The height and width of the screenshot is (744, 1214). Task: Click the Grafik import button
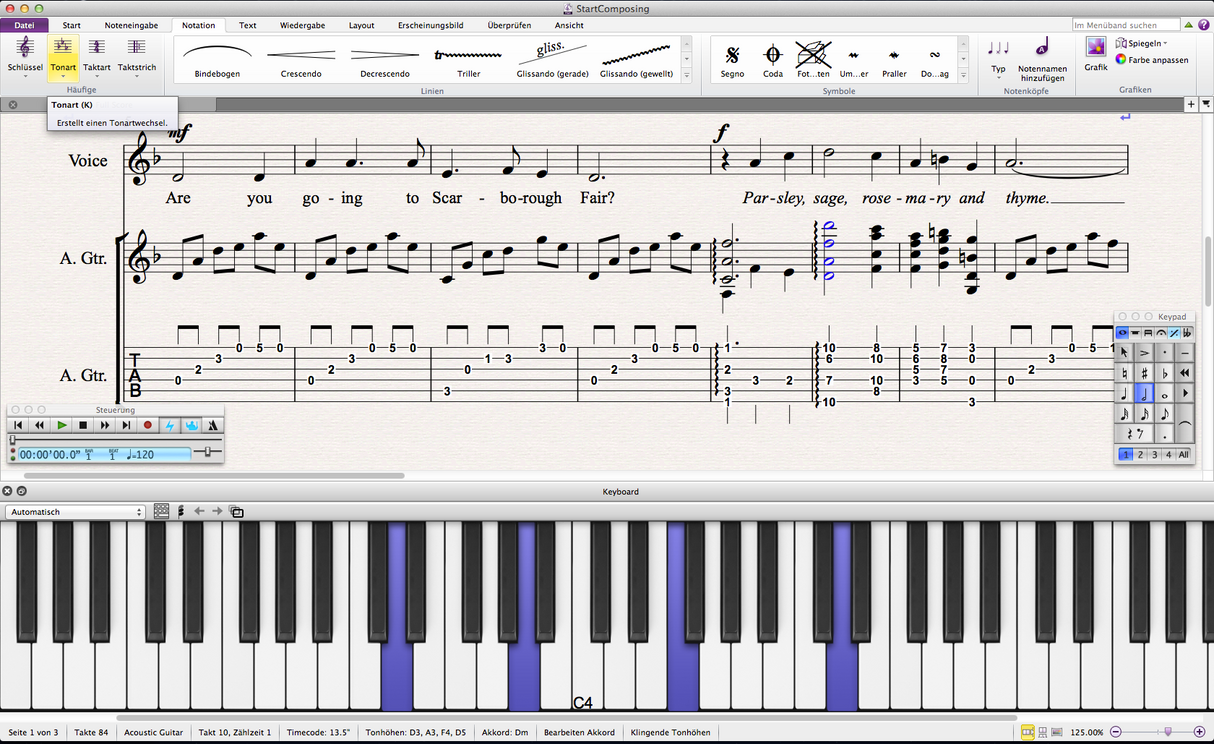tap(1096, 54)
